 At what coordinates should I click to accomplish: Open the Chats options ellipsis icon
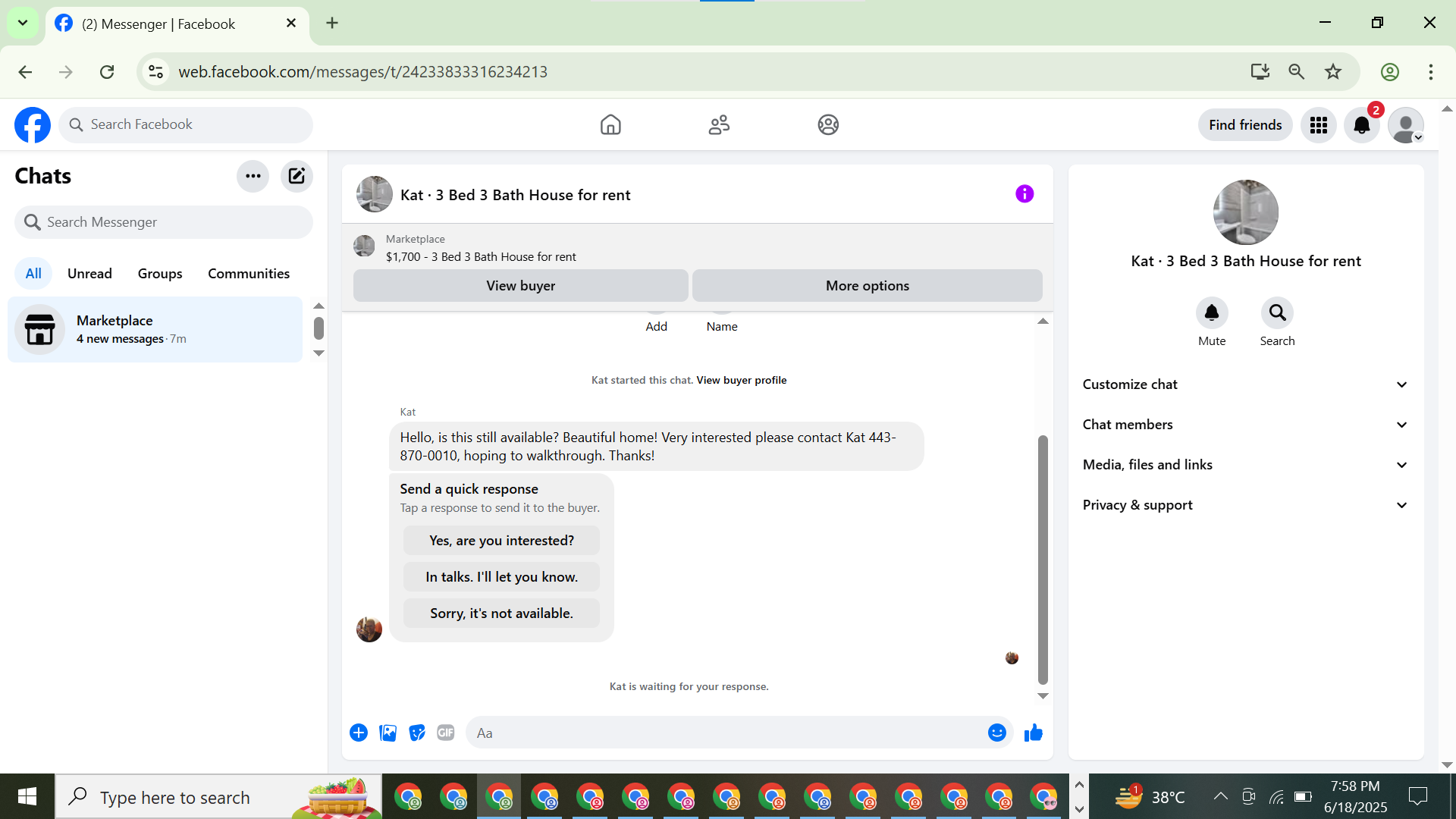click(x=253, y=176)
